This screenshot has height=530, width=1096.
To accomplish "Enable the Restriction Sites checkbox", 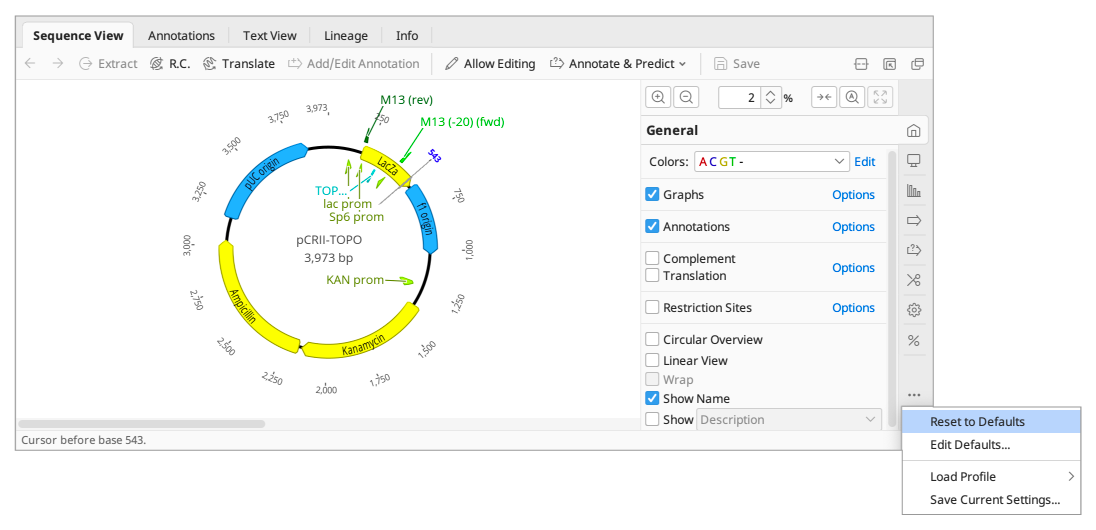I will pyautogui.click(x=653, y=308).
